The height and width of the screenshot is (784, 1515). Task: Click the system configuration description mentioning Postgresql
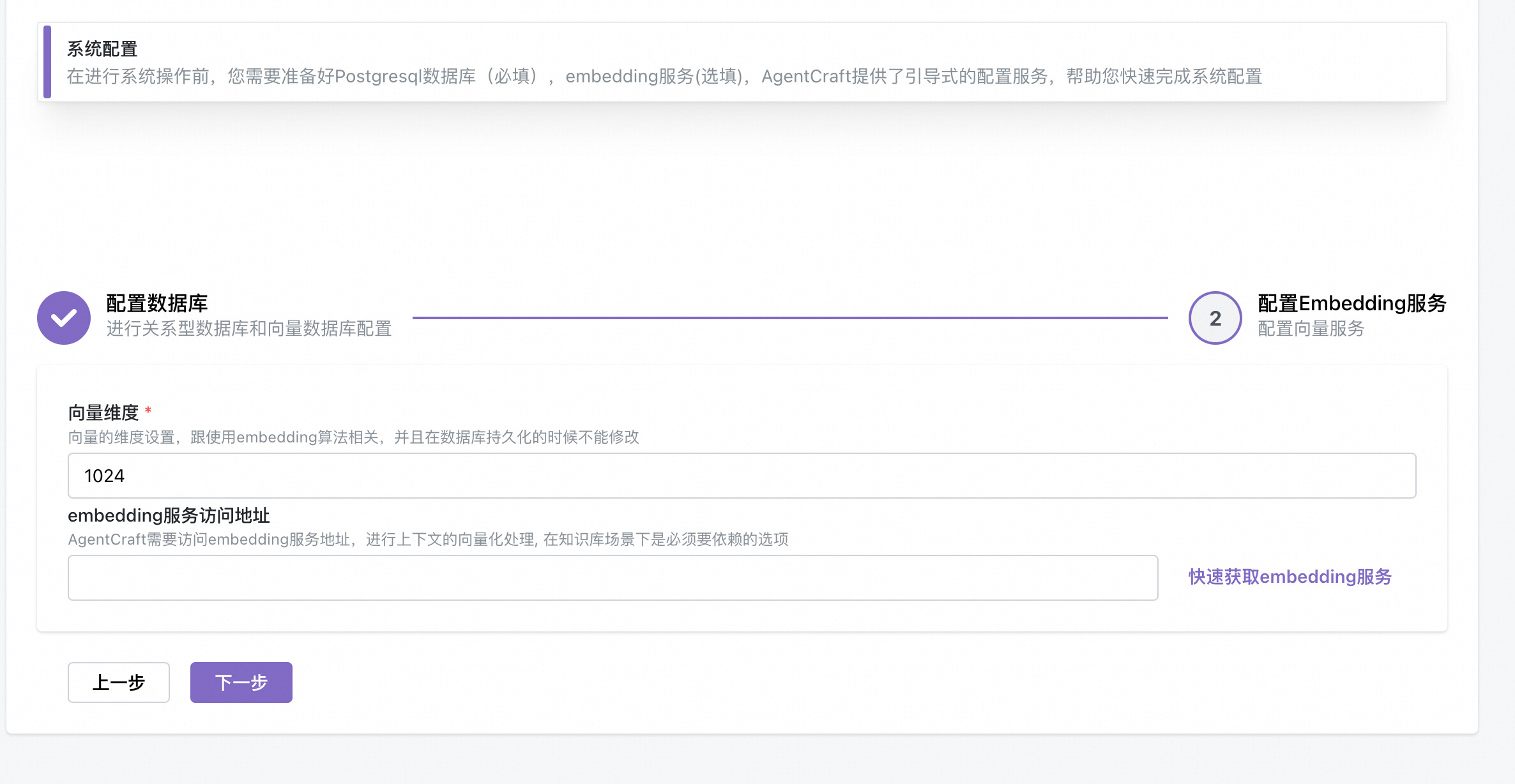pos(664,77)
